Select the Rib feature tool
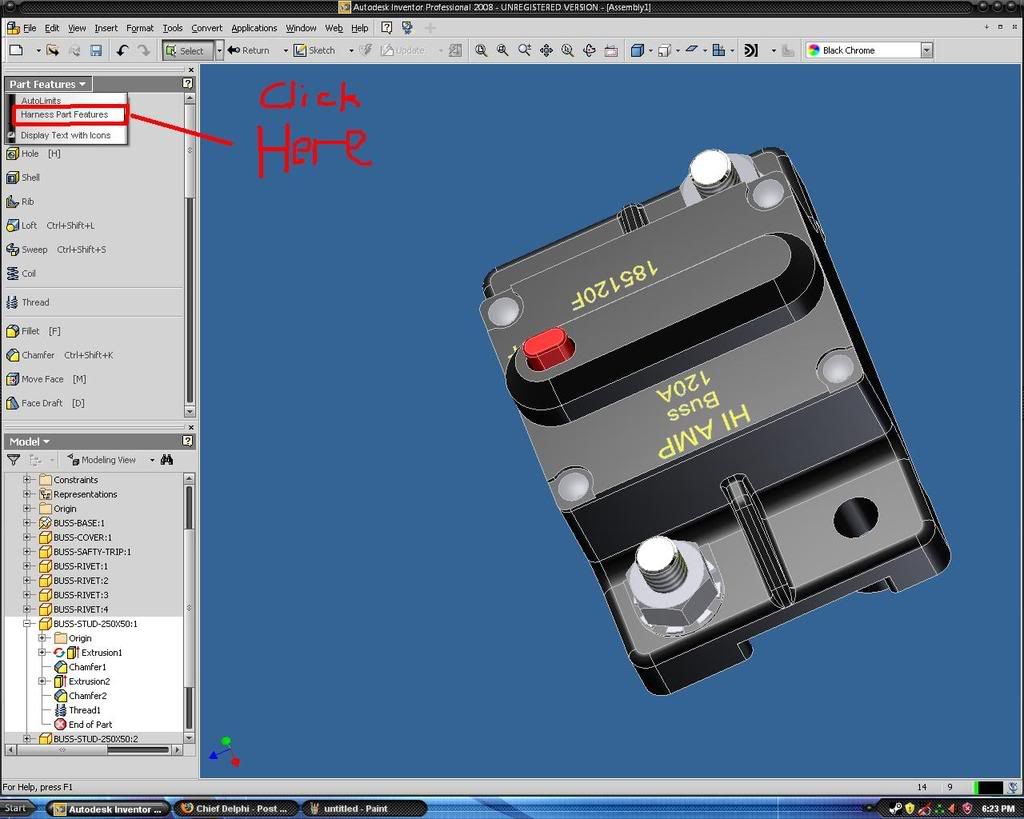The image size is (1024, 819). 20,202
